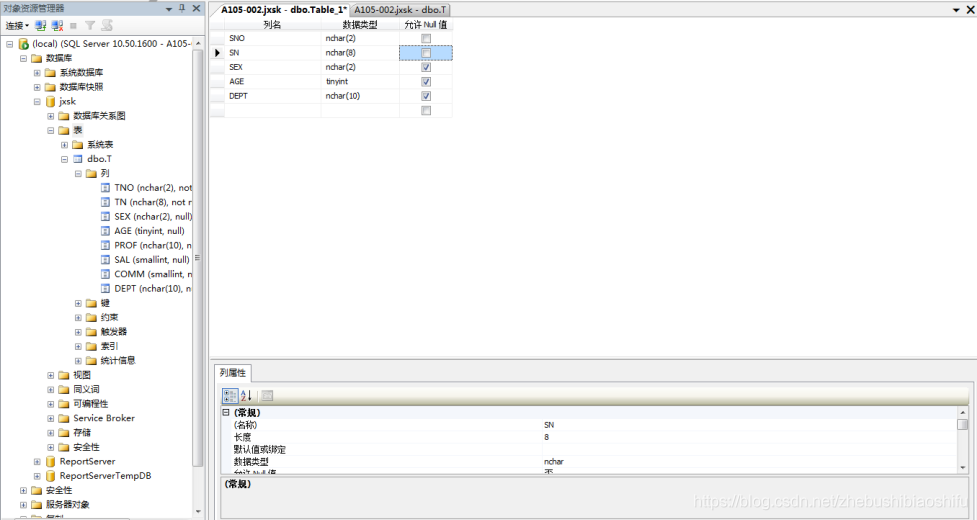The width and height of the screenshot is (977, 520).
Task: Click the connect Object Explorer icon
Action: click(41, 26)
